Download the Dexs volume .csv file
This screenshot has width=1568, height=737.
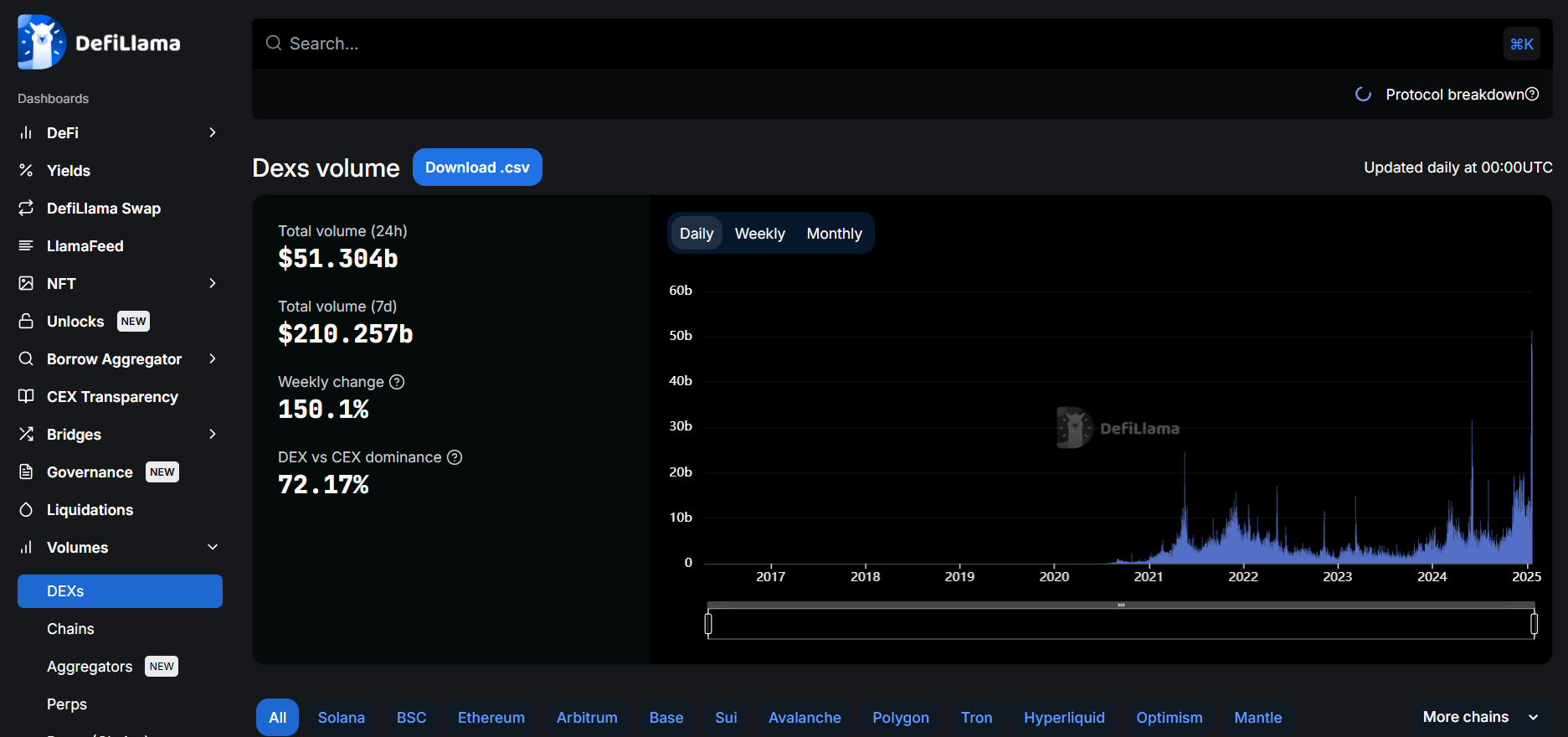(x=477, y=167)
